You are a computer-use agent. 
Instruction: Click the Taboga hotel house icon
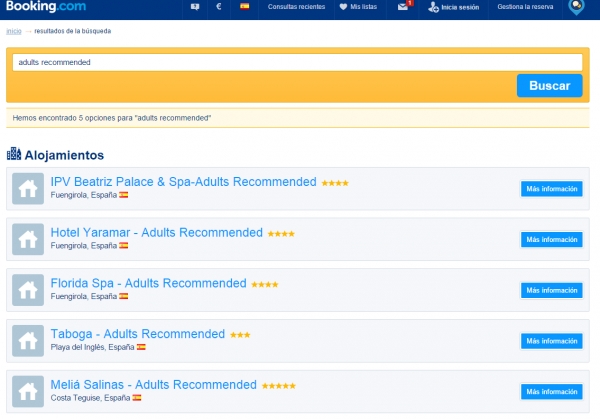tap(28, 341)
